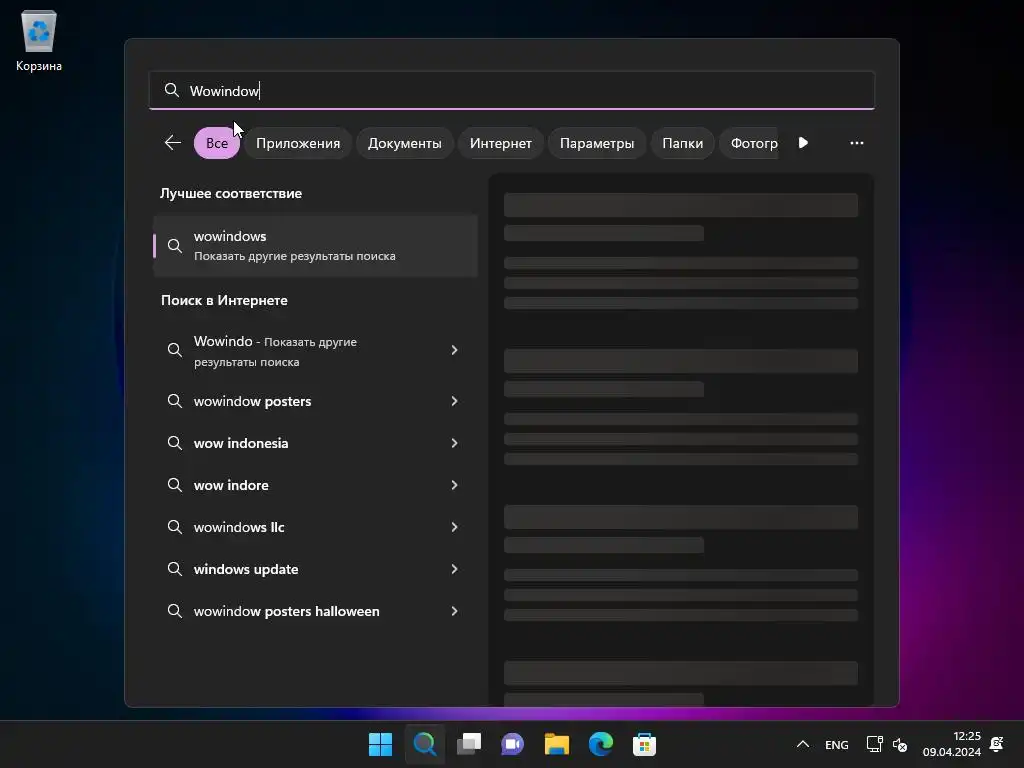This screenshot has height=768, width=1024.
Task: Open Microsoft Store from taskbar
Action: click(645, 744)
